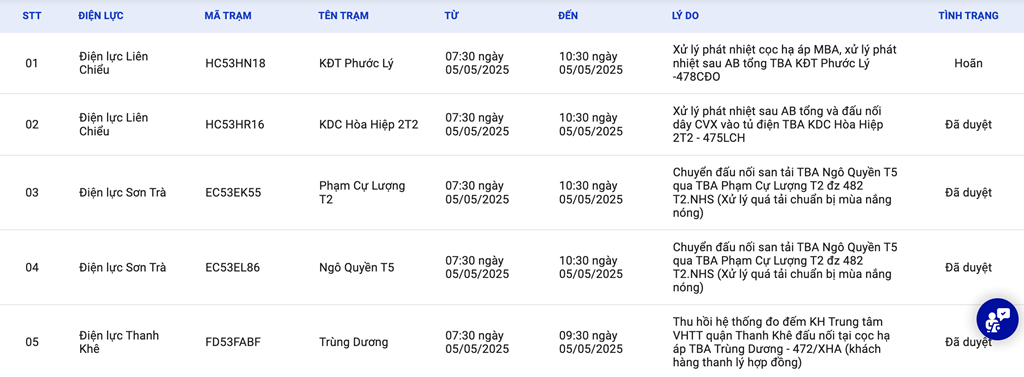
Task: Click the STT column header
Action: click(32, 16)
